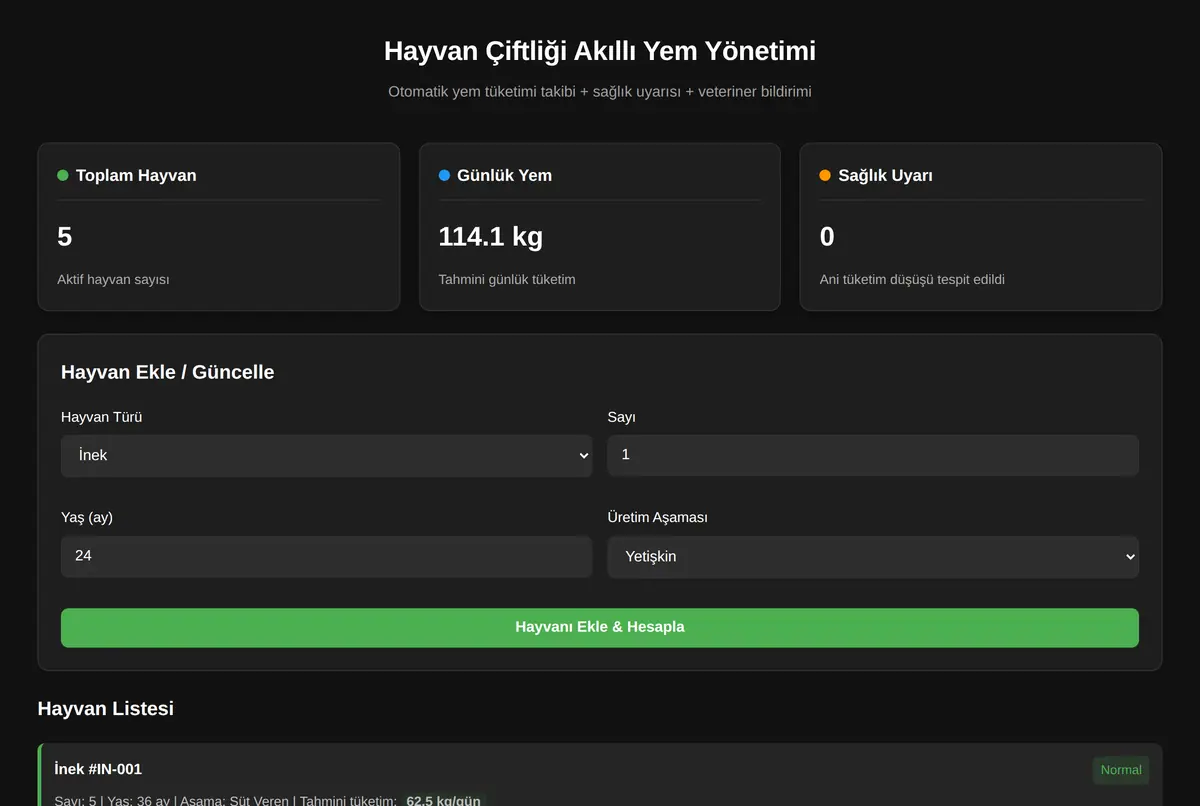Click the İnek #IN-001 list entry title
The width and height of the screenshot is (1200, 806).
point(98,769)
